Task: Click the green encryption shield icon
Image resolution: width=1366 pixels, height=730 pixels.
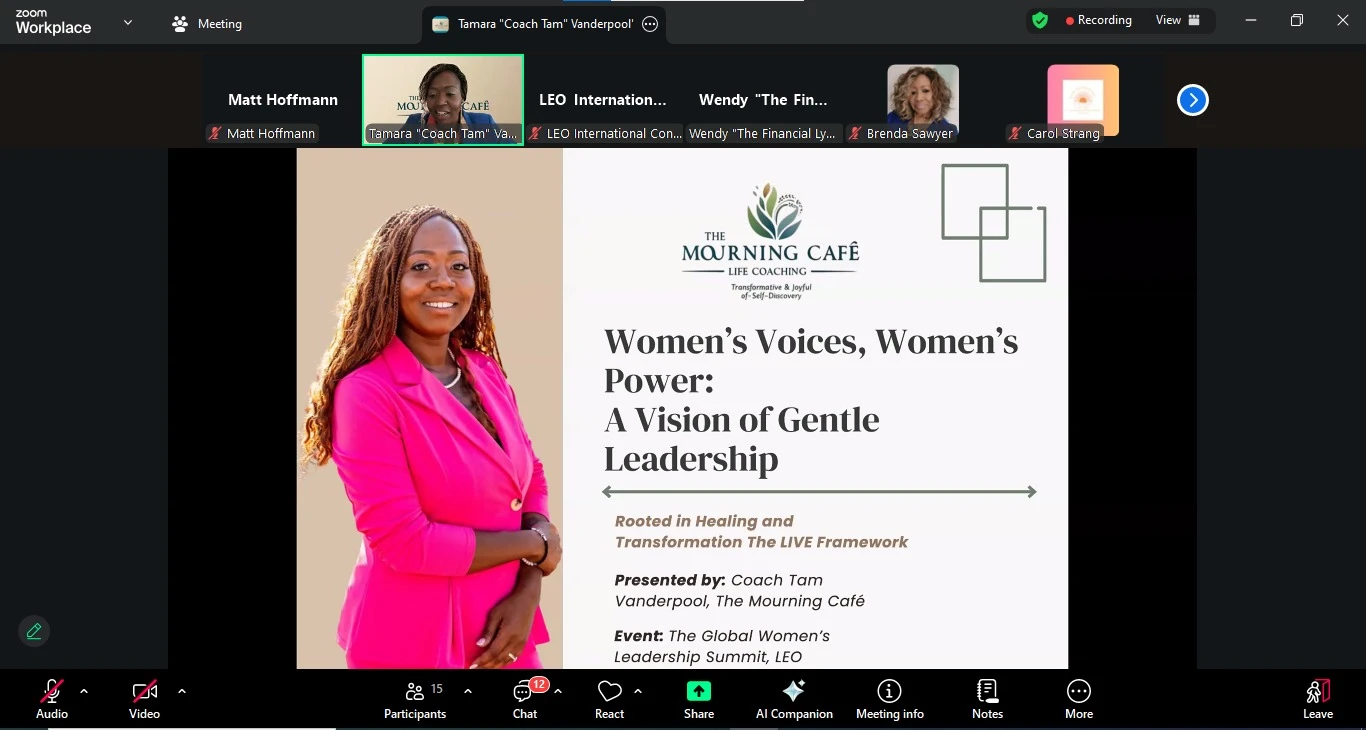Action: coord(1040,20)
